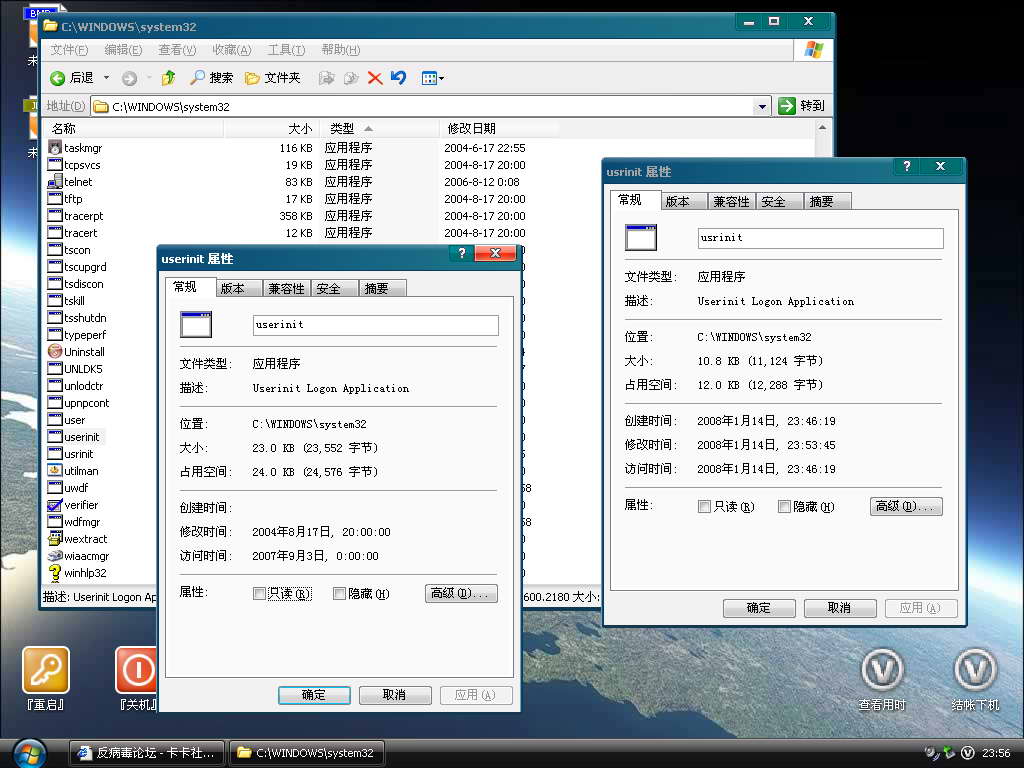Click the Back arrow in Explorer toolbar

pyautogui.click(x=58, y=78)
